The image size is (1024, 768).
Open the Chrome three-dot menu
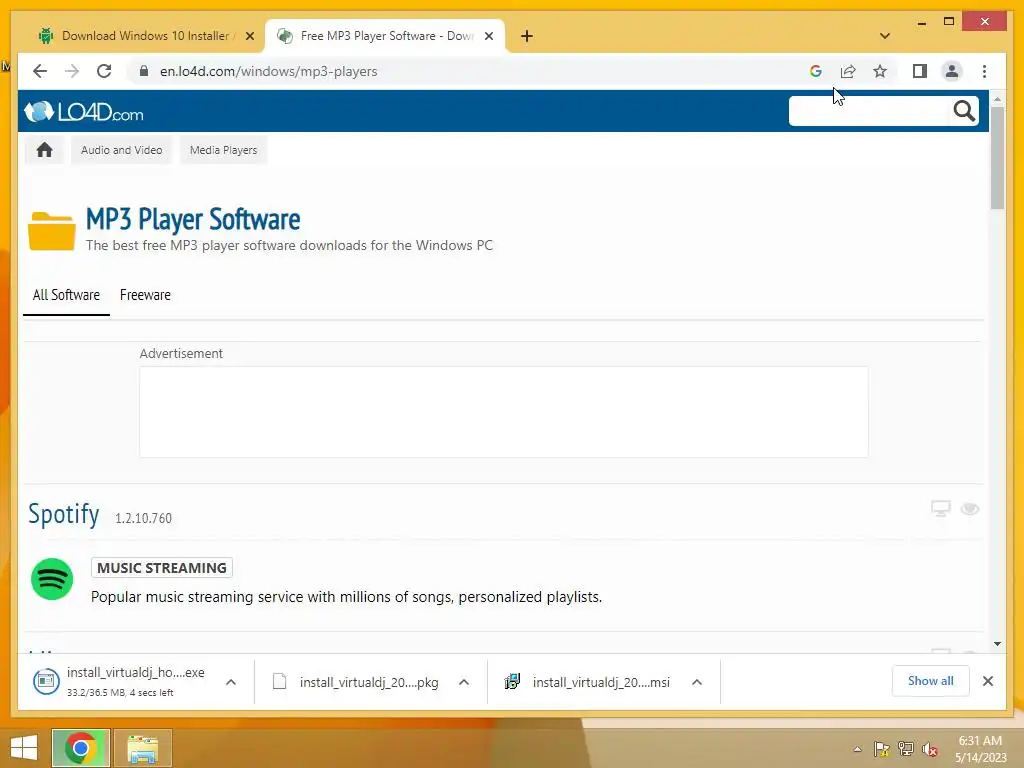point(984,71)
